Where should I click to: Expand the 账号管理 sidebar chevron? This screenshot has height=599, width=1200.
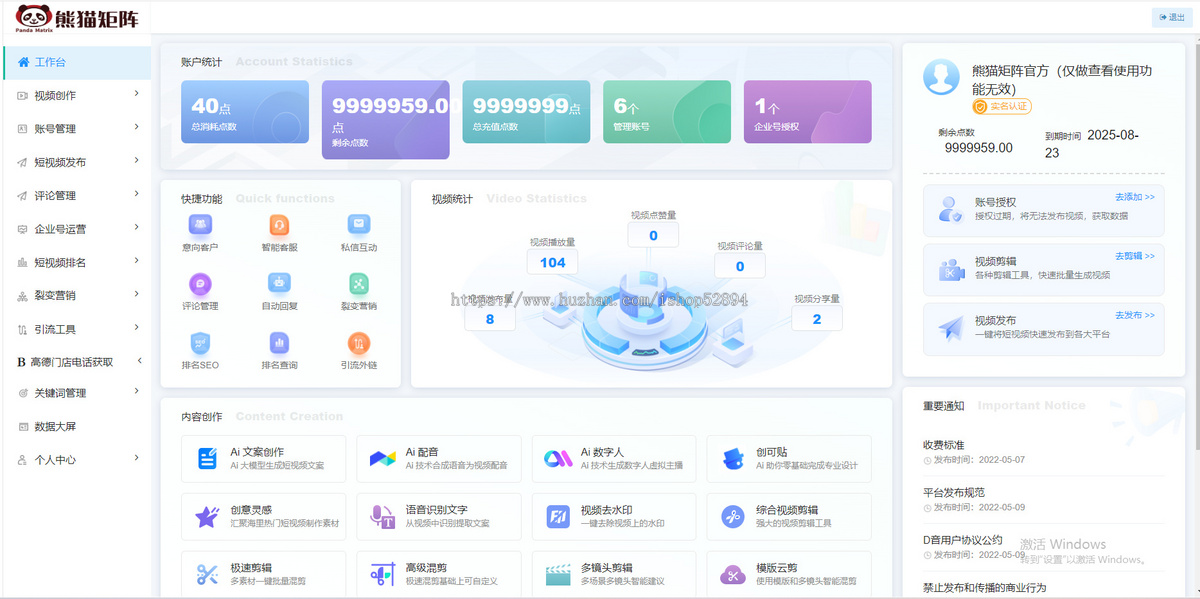tap(136, 127)
